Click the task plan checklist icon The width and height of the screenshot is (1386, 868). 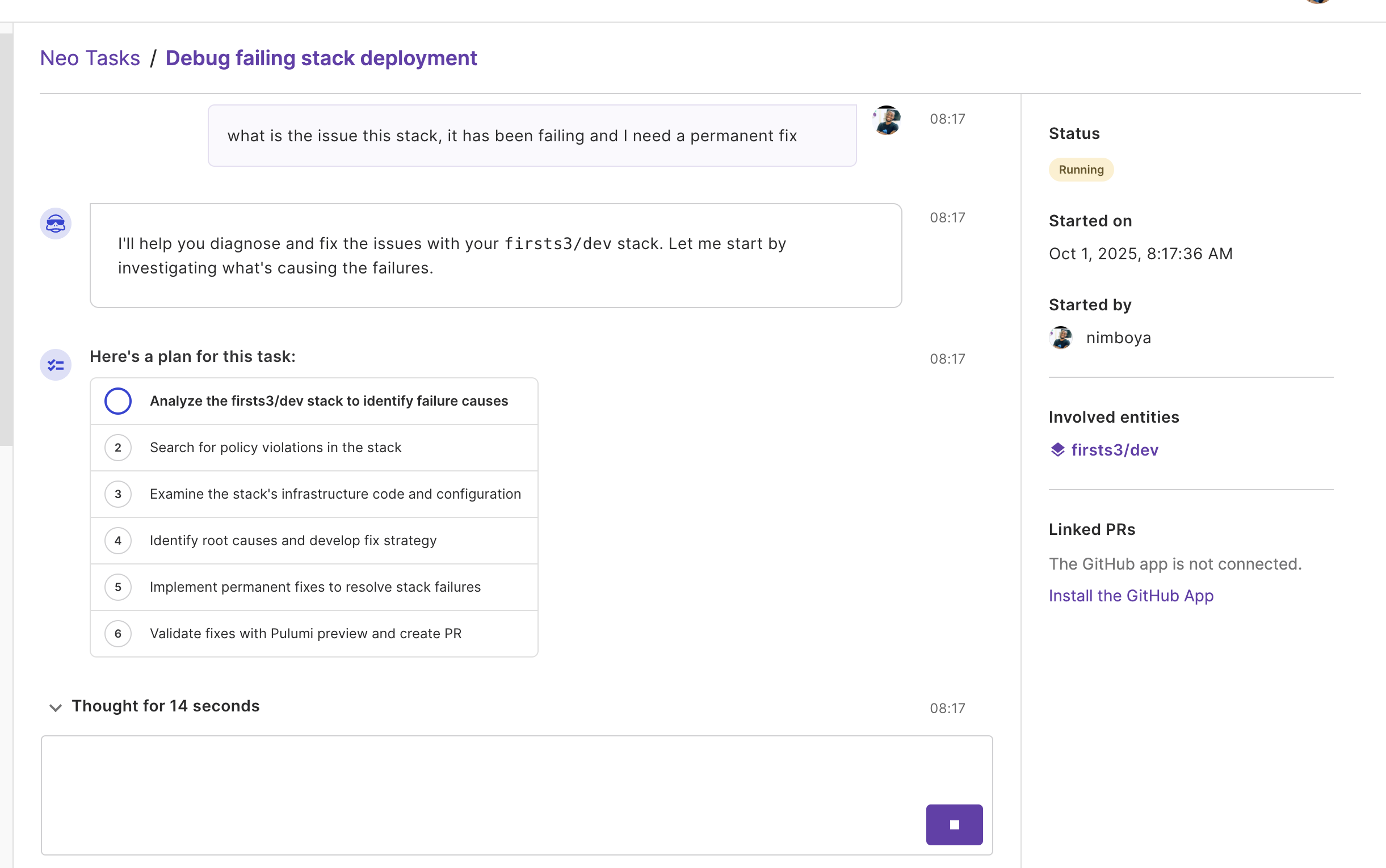[x=55, y=365]
